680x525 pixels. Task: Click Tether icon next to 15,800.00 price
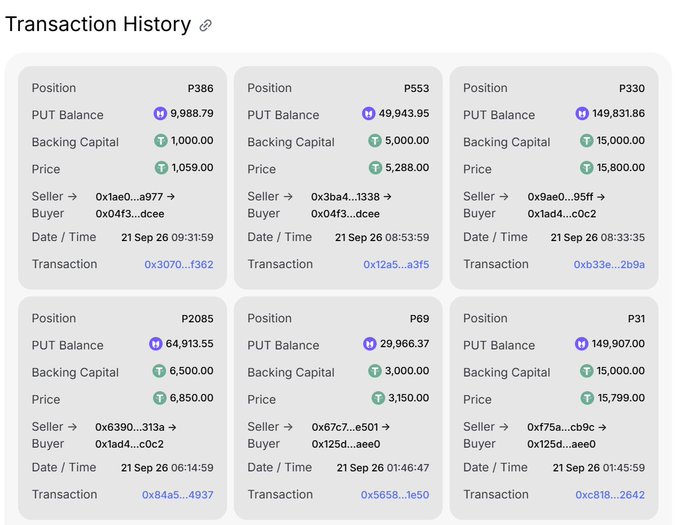(x=586, y=168)
